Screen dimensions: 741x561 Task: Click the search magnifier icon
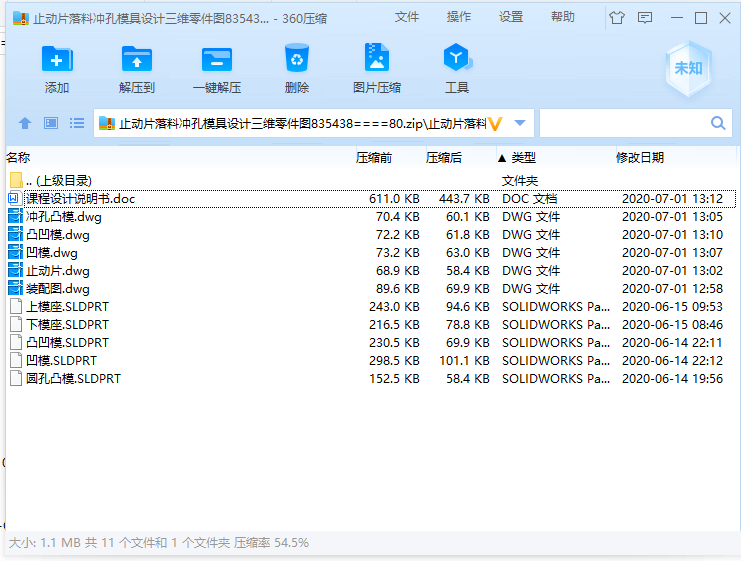718,123
